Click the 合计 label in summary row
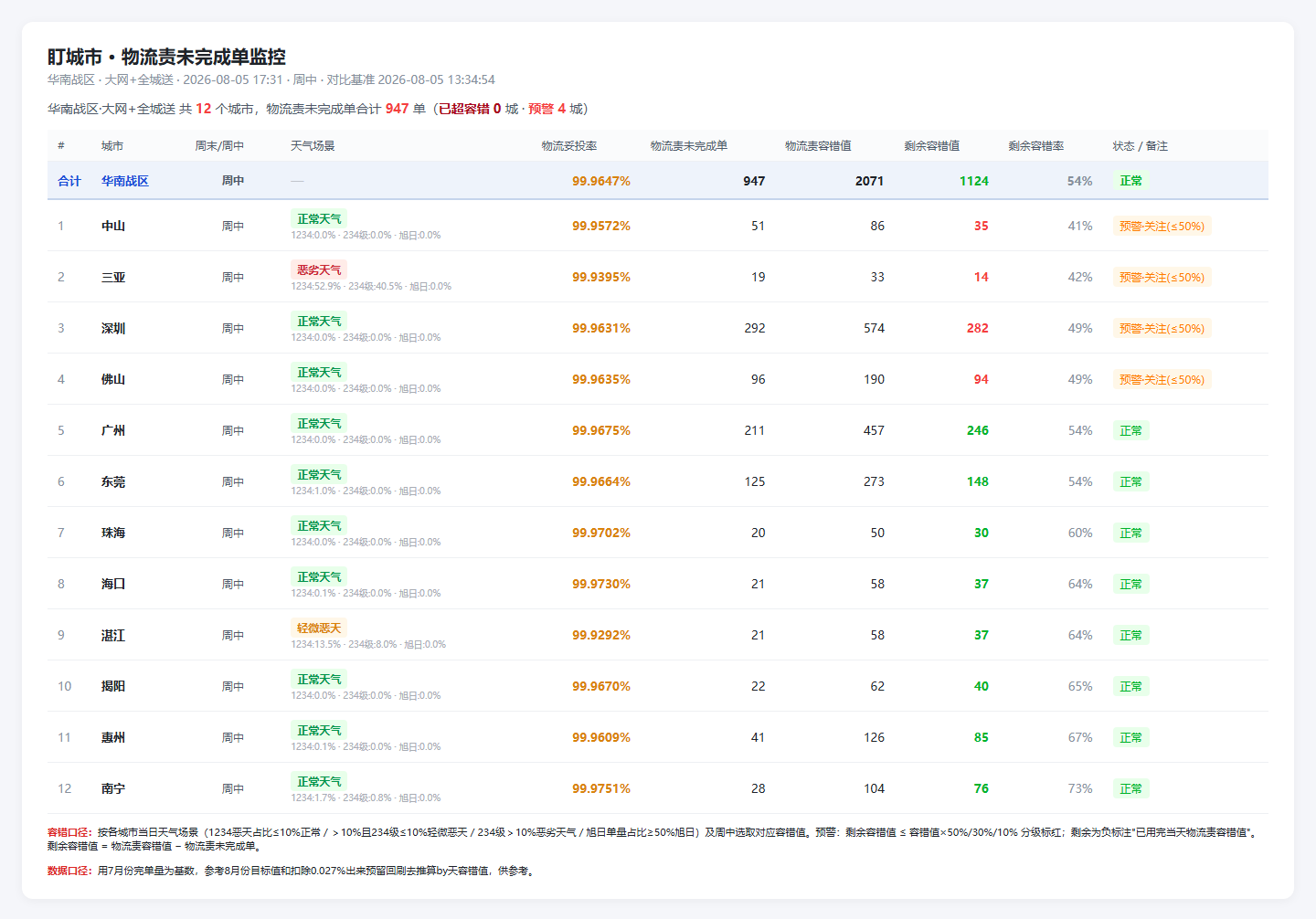This screenshot has width=1316, height=919. [x=69, y=181]
